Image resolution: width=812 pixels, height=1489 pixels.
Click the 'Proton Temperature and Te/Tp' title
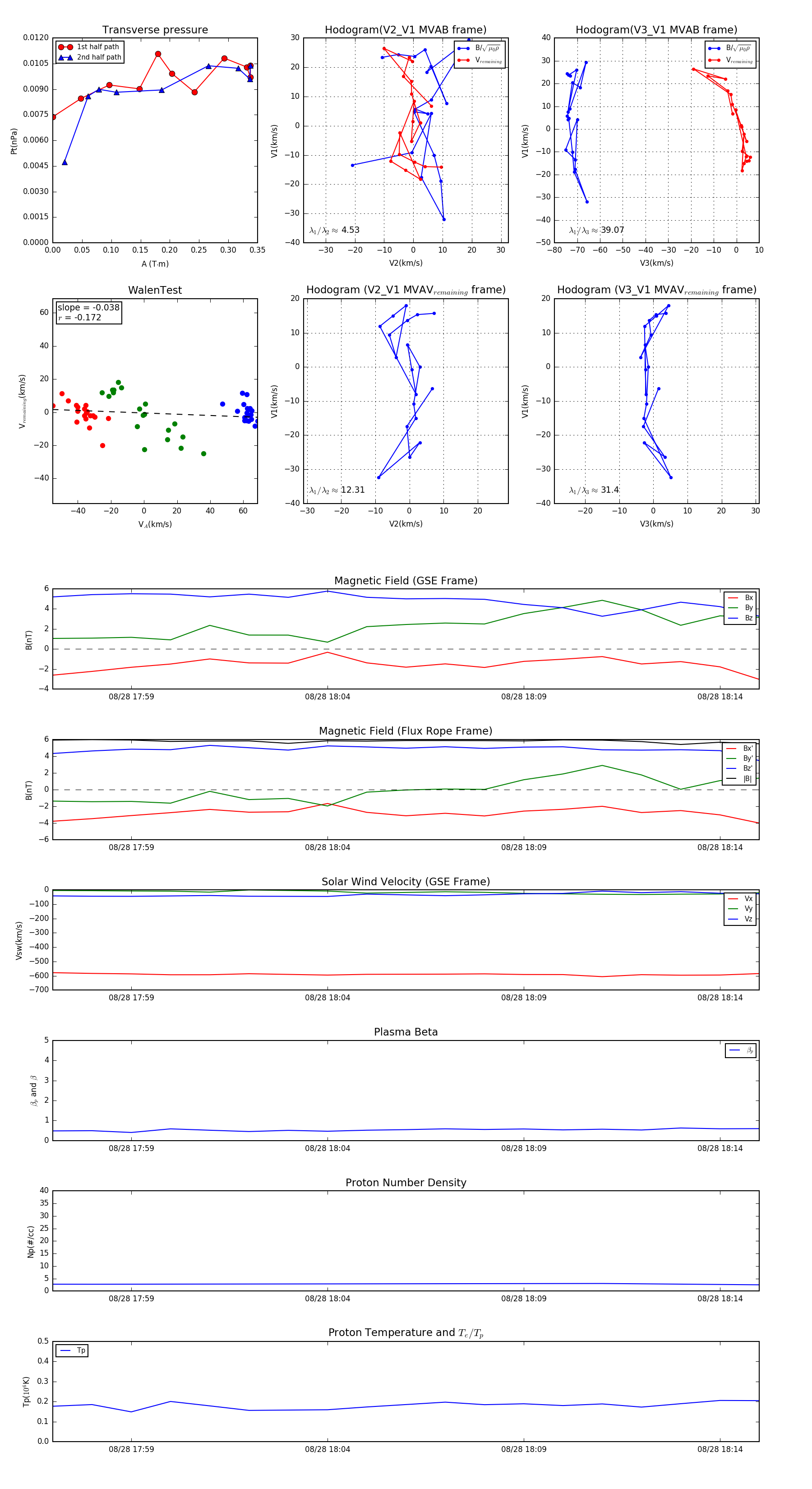click(x=406, y=1332)
